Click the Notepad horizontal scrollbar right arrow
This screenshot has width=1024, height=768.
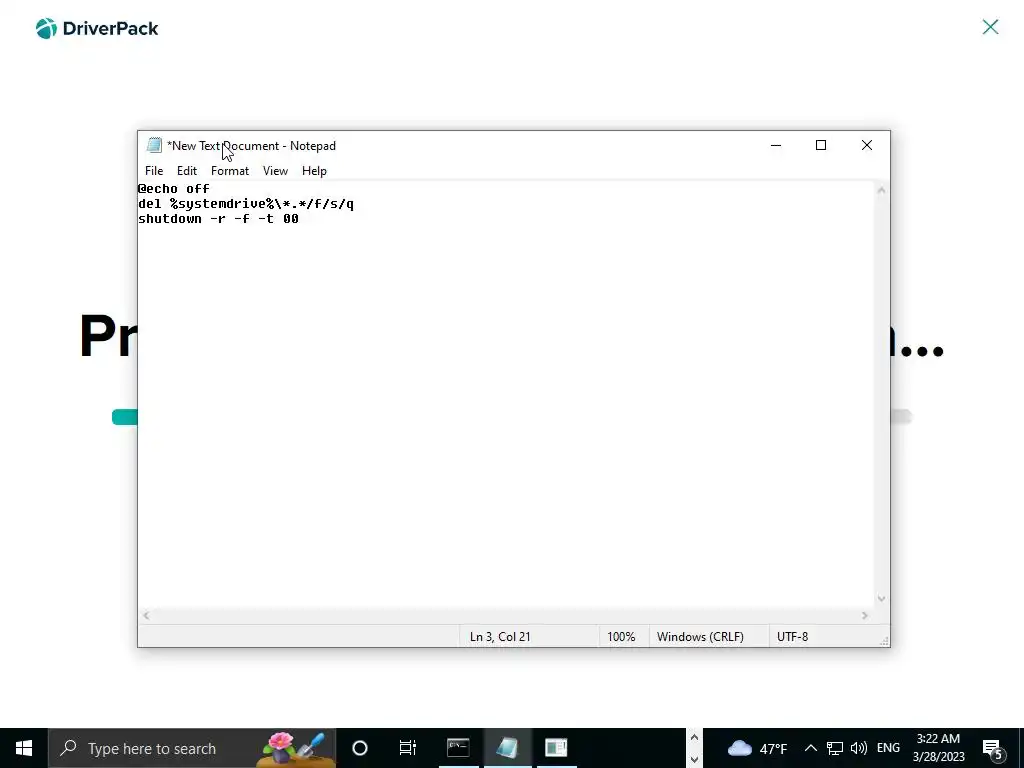coord(865,615)
